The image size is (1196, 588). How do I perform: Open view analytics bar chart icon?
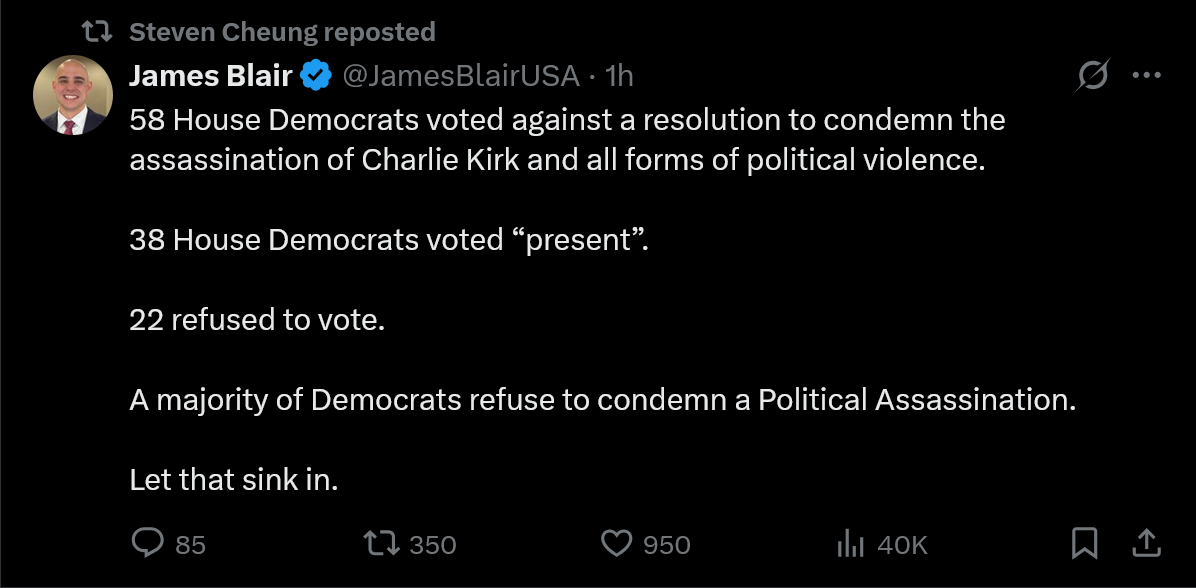850,545
